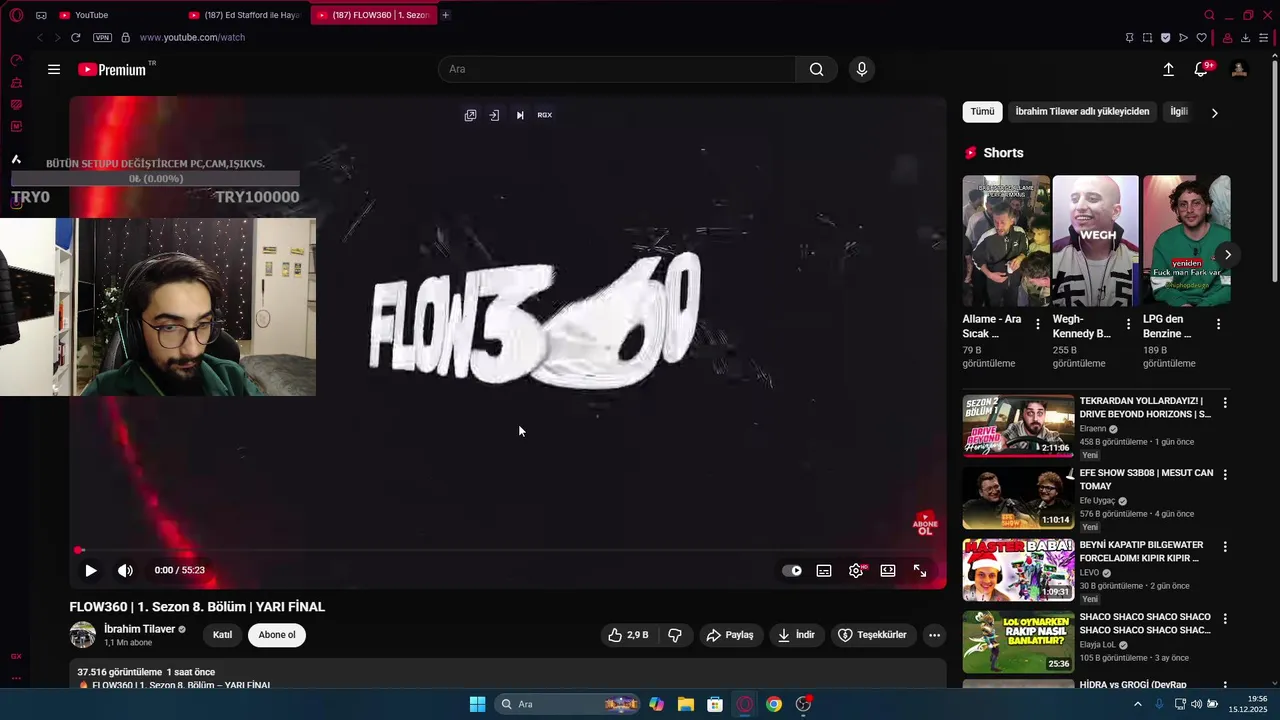Toggle subtitles in the video player

pyautogui.click(x=824, y=570)
